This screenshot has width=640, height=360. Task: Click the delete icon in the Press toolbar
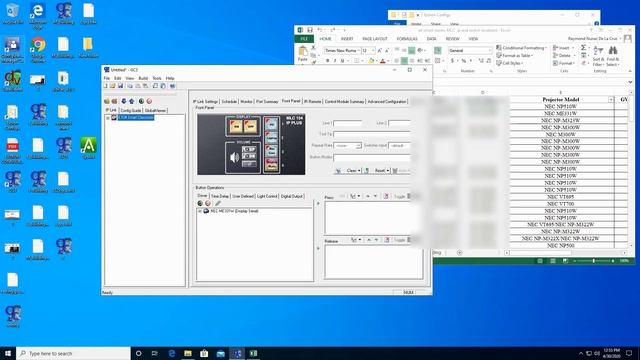tap(386, 197)
